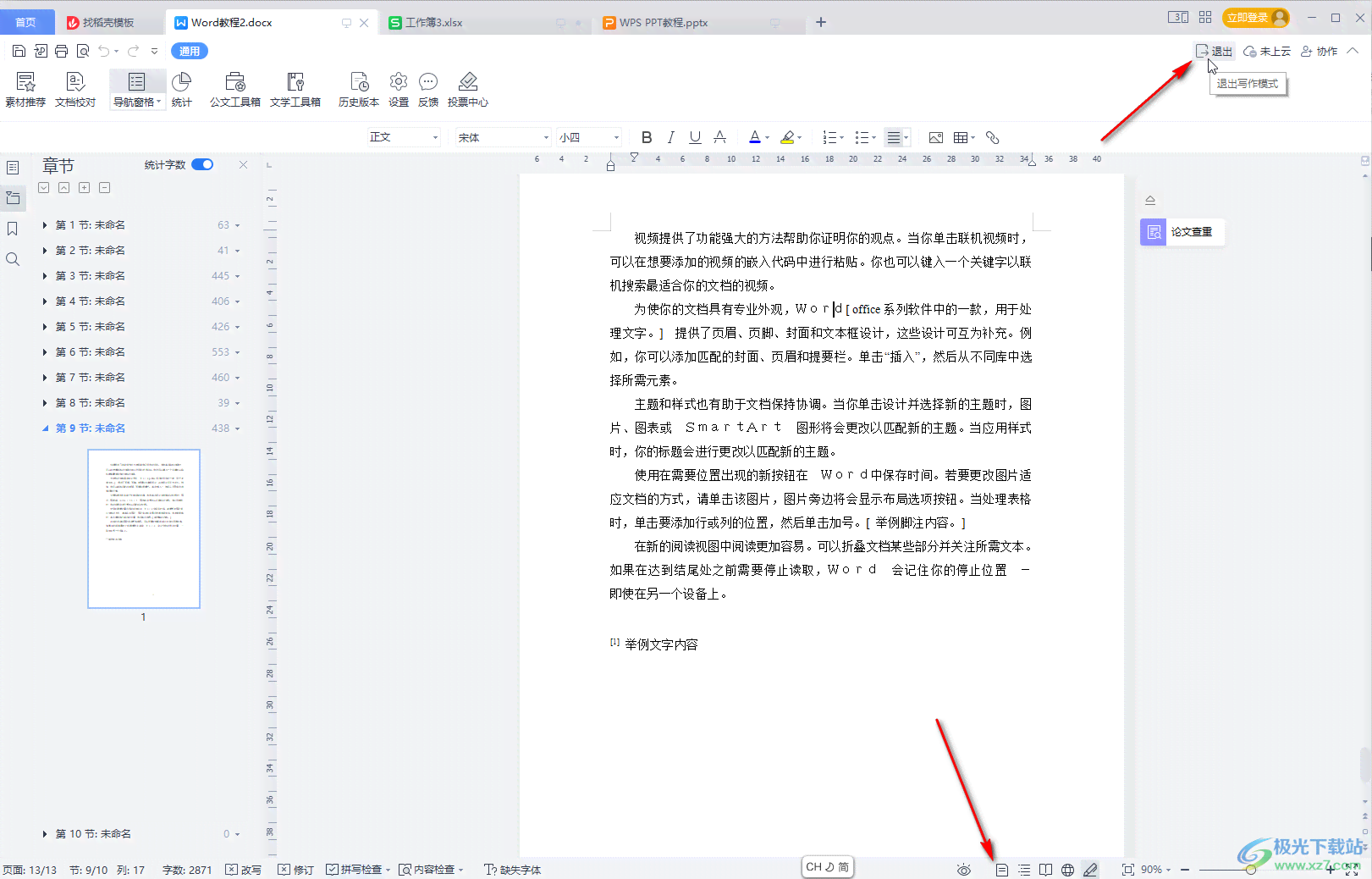Enable eye protection mode in status bar
The image size is (1372, 879).
(x=963, y=870)
